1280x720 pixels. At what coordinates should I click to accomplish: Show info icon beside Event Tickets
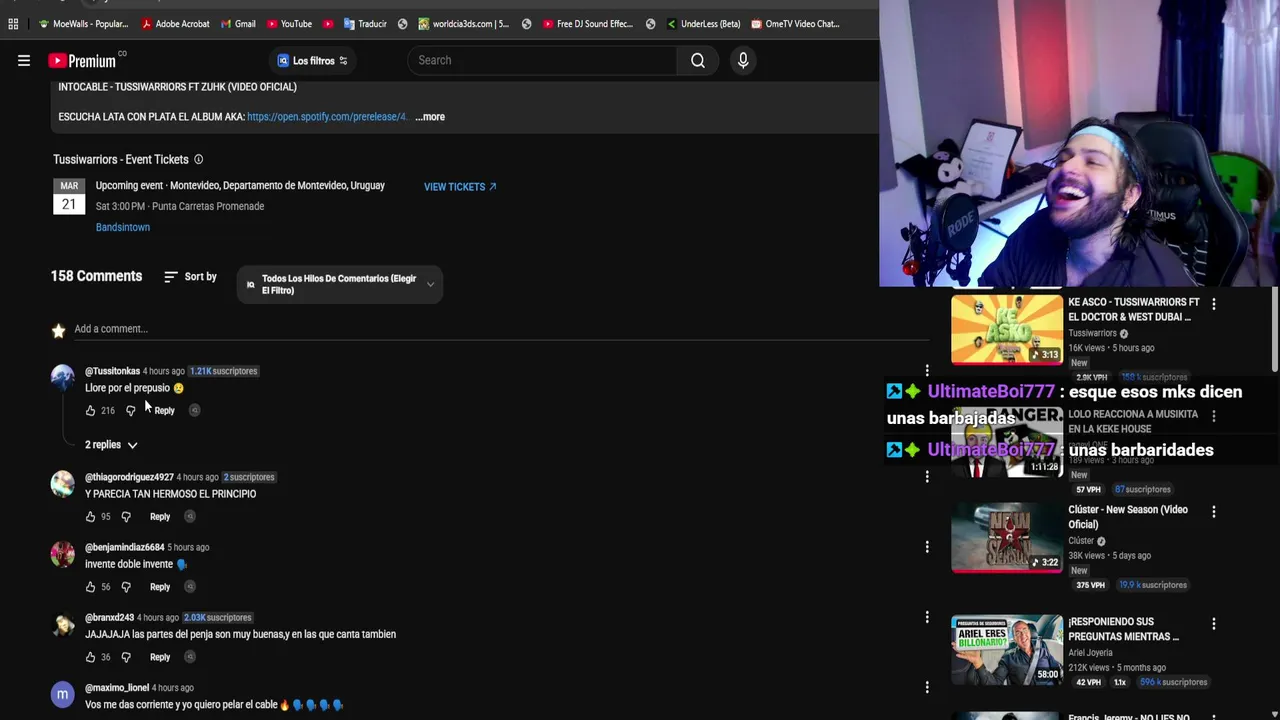(x=198, y=160)
